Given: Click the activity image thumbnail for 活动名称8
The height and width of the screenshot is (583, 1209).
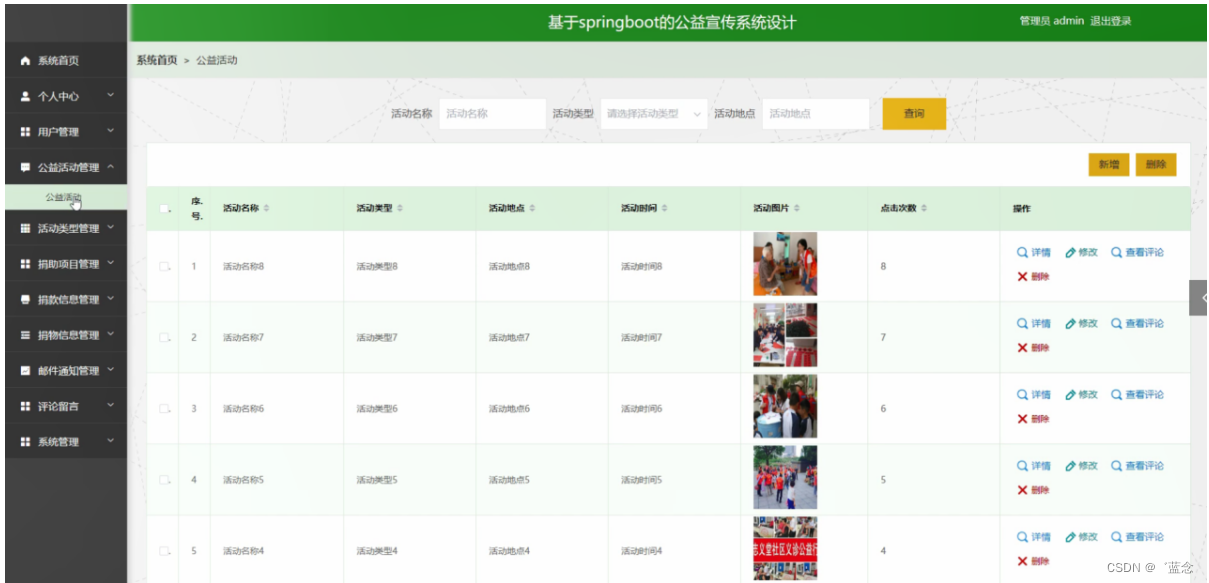Looking at the screenshot, I should tap(785, 263).
